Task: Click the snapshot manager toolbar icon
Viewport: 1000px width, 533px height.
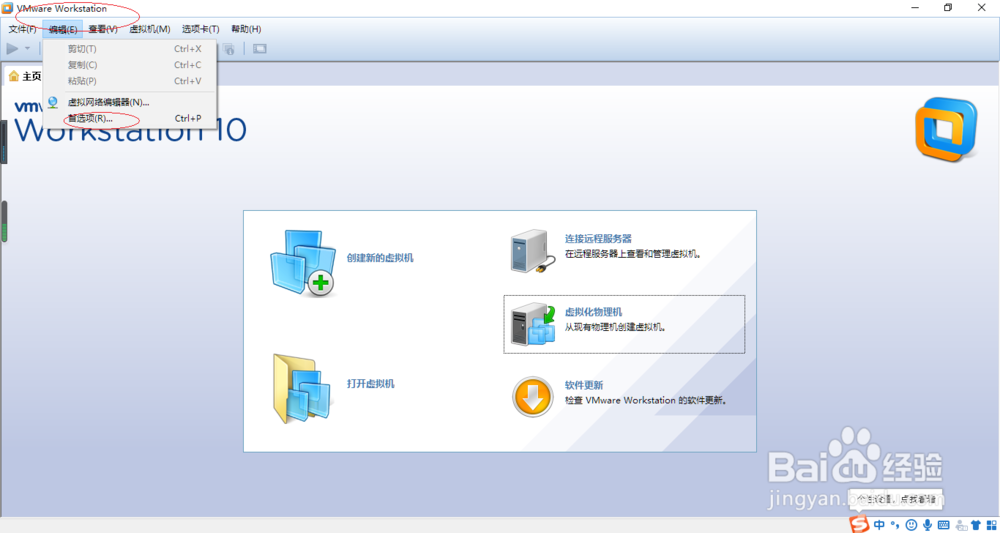Action: point(230,48)
